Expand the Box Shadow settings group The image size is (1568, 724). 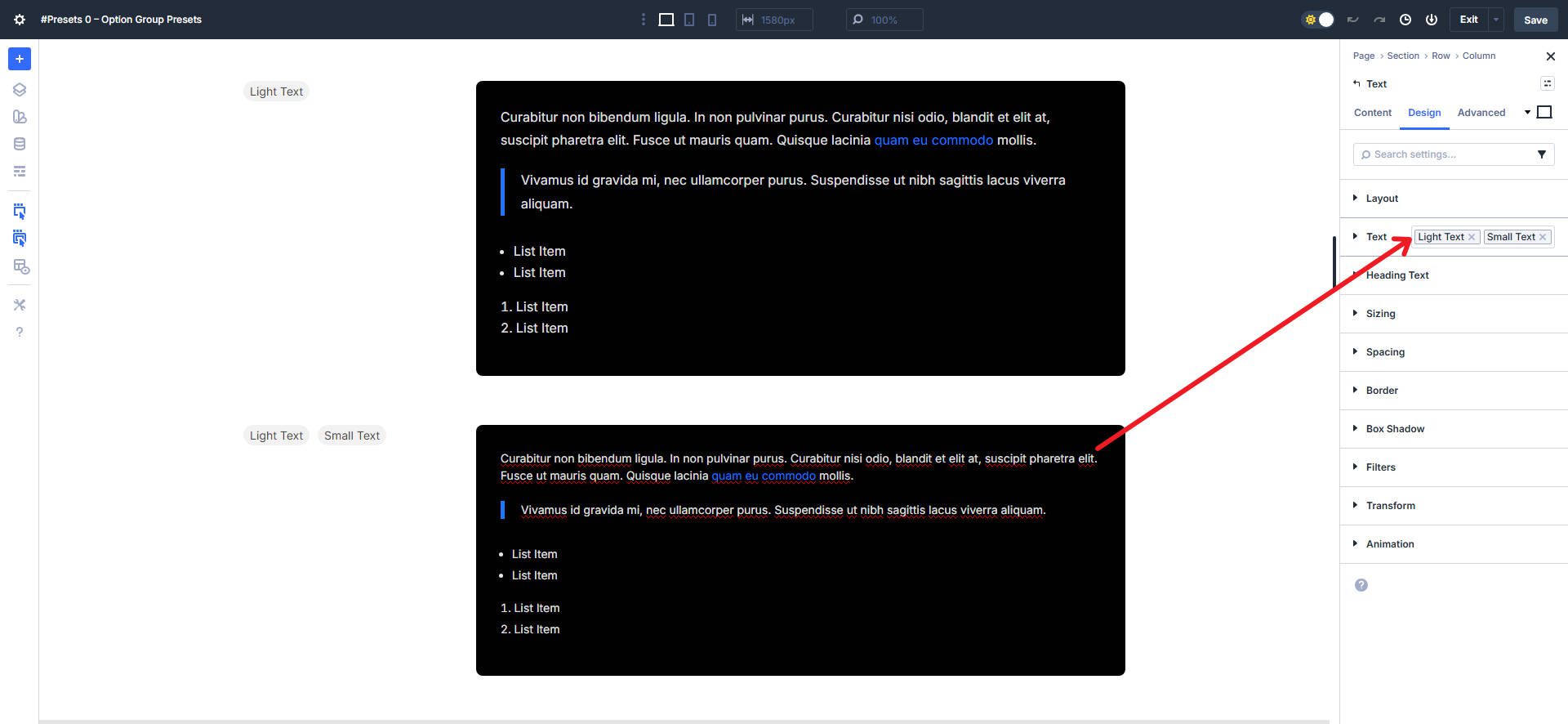pos(1395,429)
